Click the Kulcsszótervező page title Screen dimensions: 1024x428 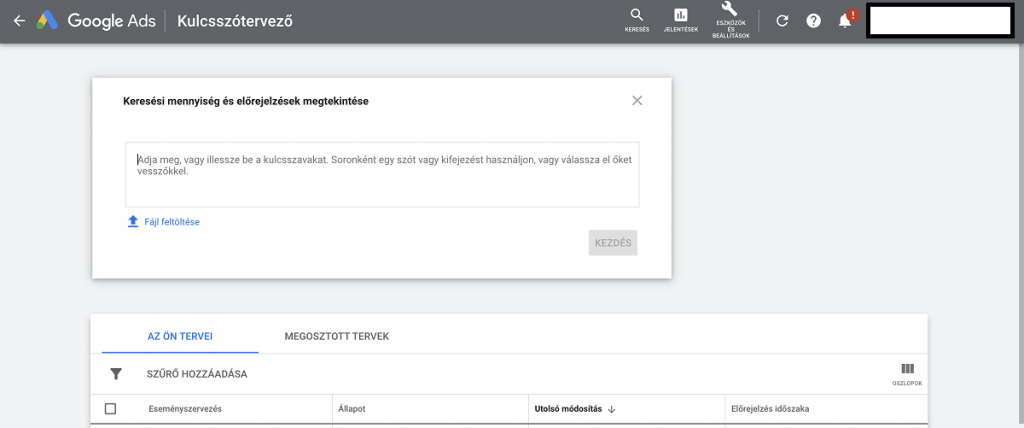[x=236, y=21]
